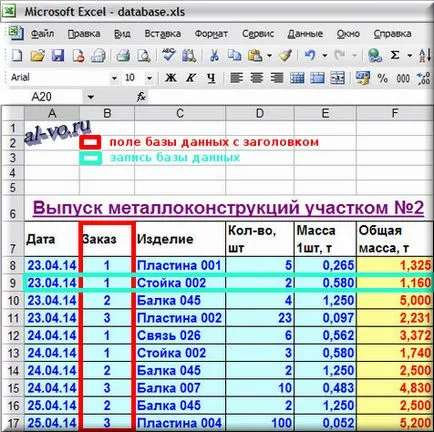Copy selection with the Copy icon

tap(234, 55)
